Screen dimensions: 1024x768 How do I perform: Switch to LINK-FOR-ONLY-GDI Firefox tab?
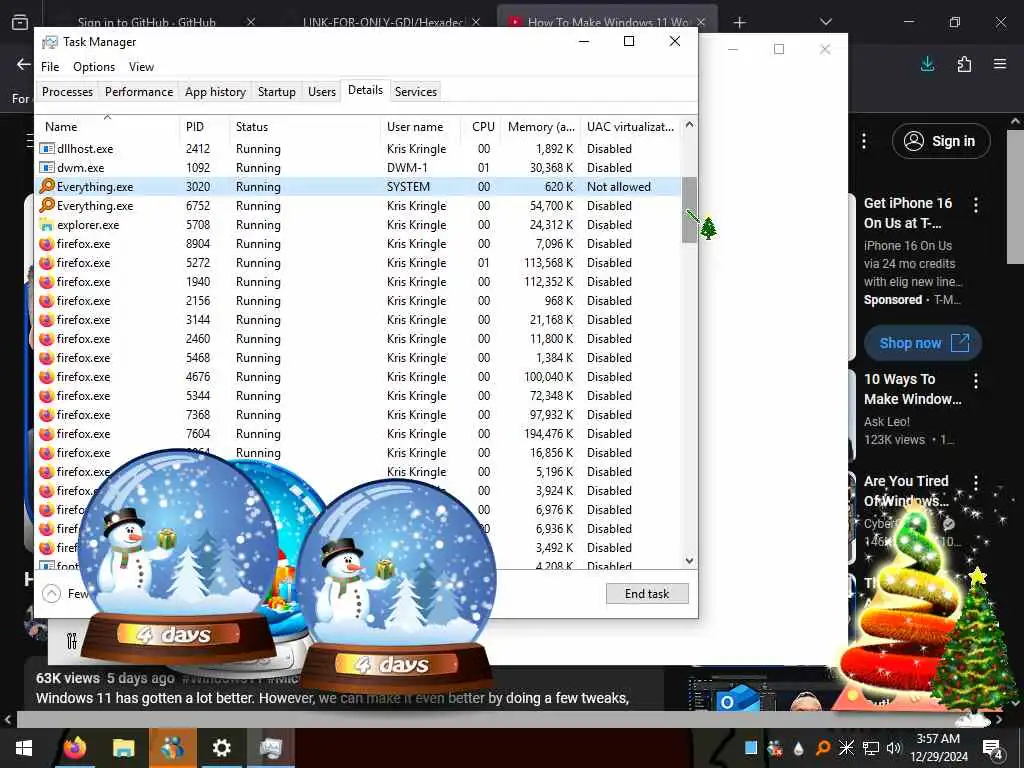pos(382,22)
